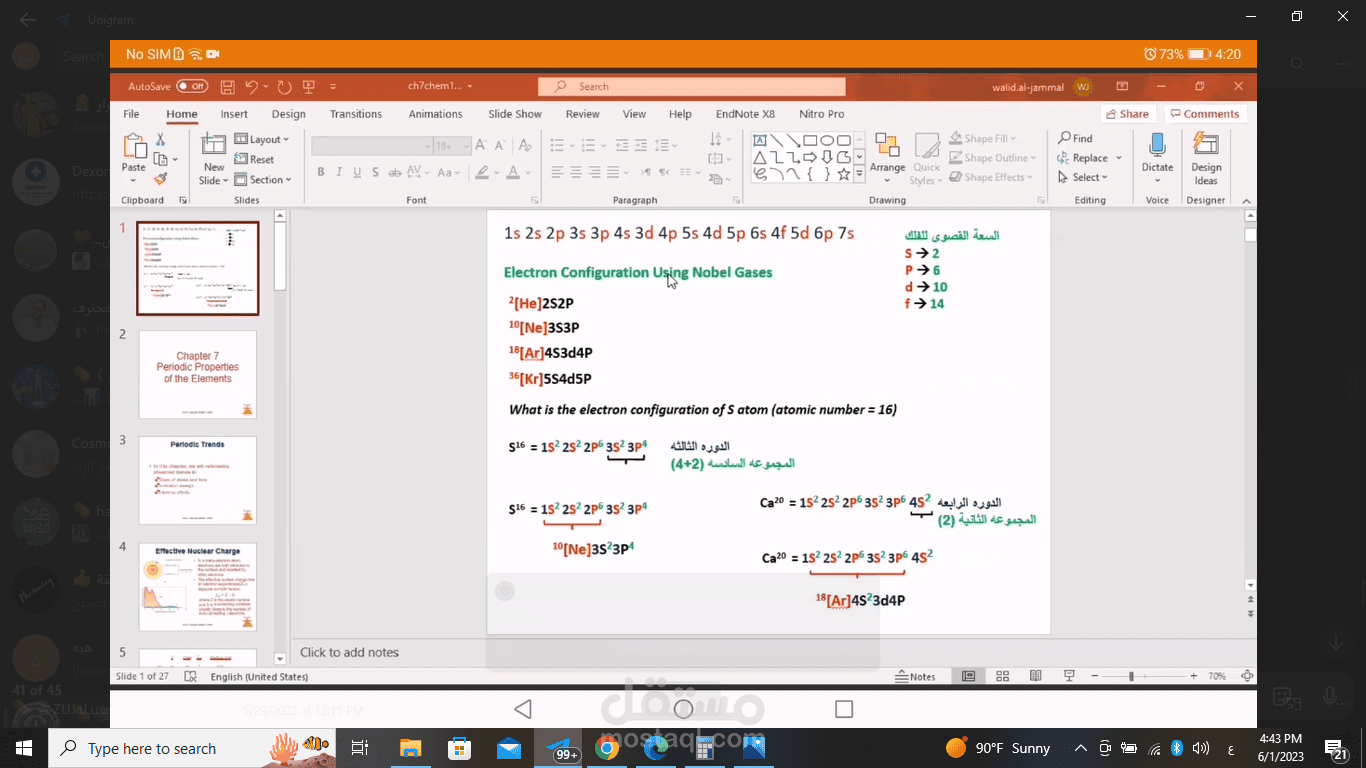Click the Redo/Repeat icon
The width and height of the screenshot is (1366, 768).
pos(284,87)
